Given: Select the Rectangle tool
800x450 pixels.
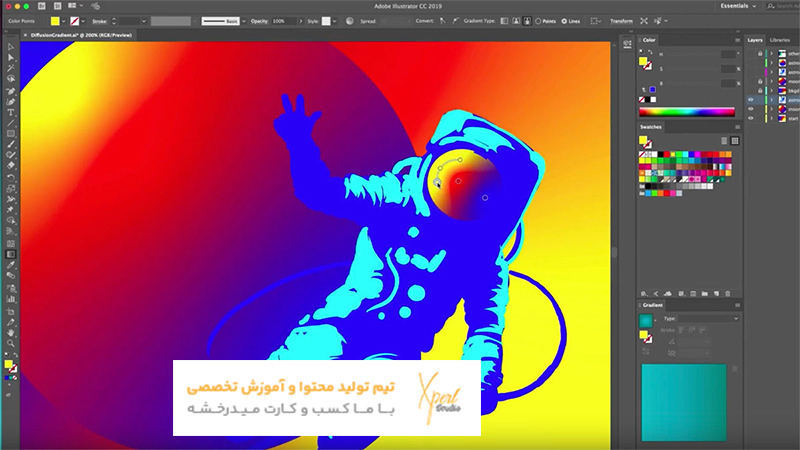Looking at the screenshot, I should (11, 134).
